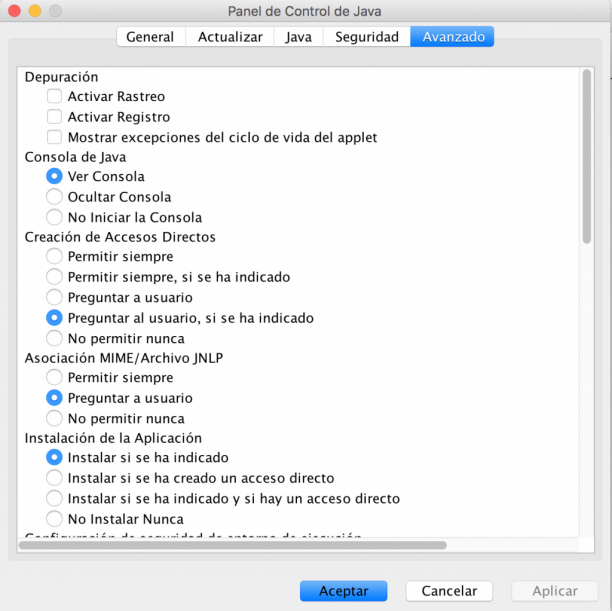
Task: Switch to the General tab
Action: [x=151, y=37]
